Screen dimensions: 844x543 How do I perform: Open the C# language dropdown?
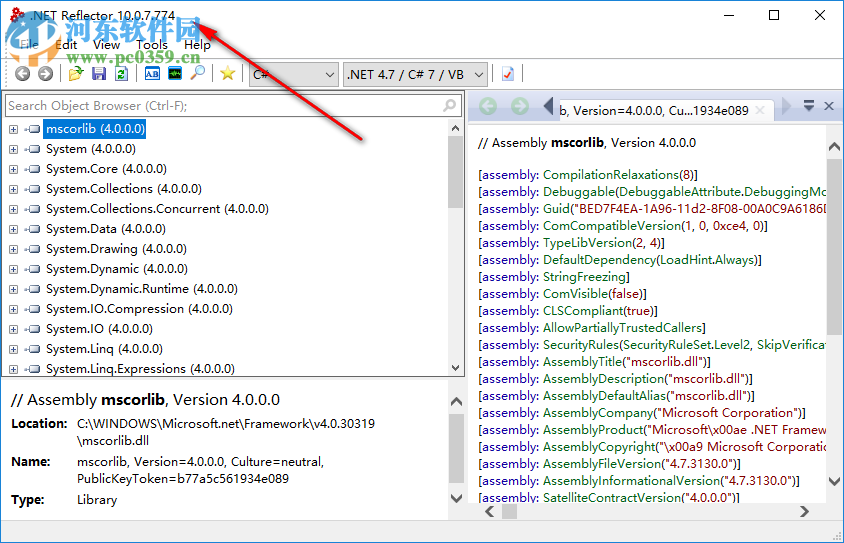point(294,74)
